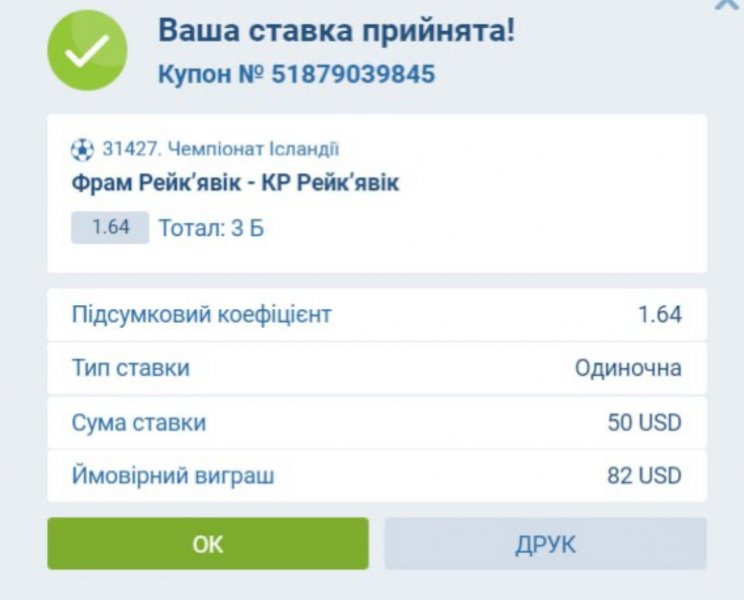Select the "31427. Чемпіонат Ісландії" league label

click(x=220, y=150)
